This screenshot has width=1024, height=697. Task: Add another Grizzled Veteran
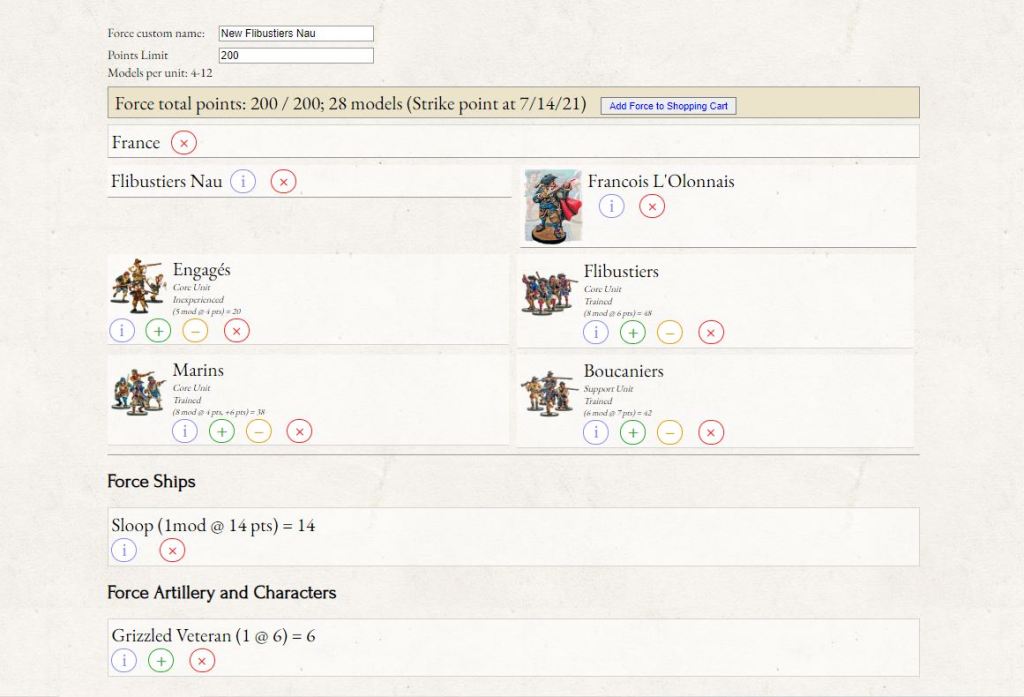coord(161,660)
